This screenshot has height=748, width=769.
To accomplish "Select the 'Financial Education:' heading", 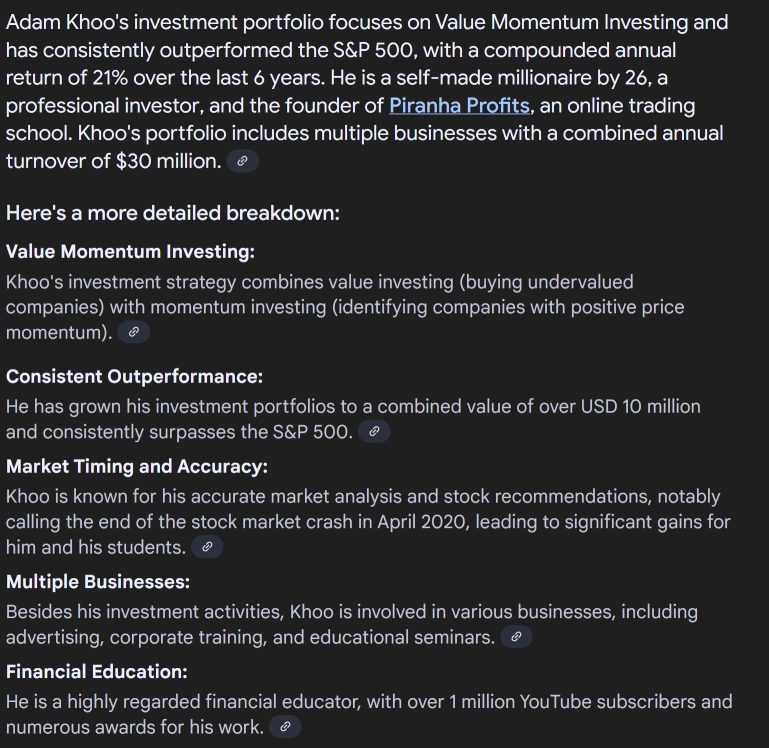I will coord(97,671).
